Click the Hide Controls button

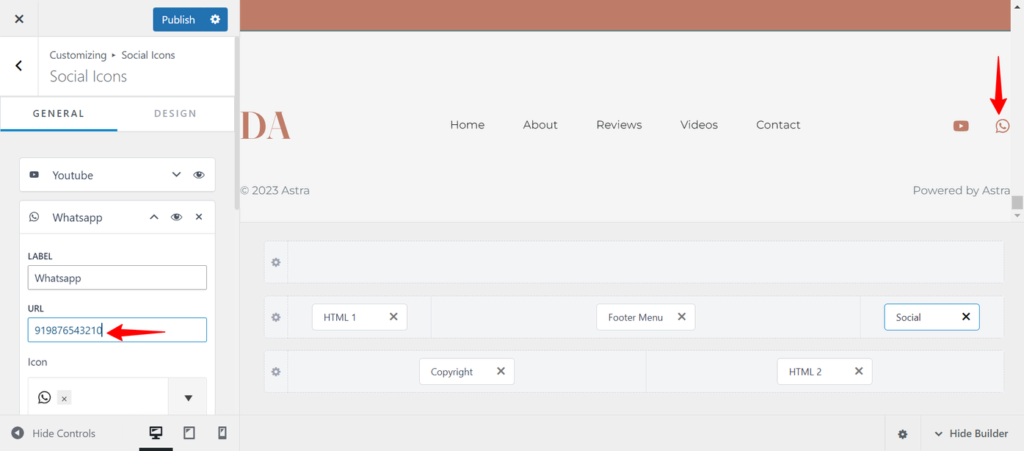click(x=54, y=434)
